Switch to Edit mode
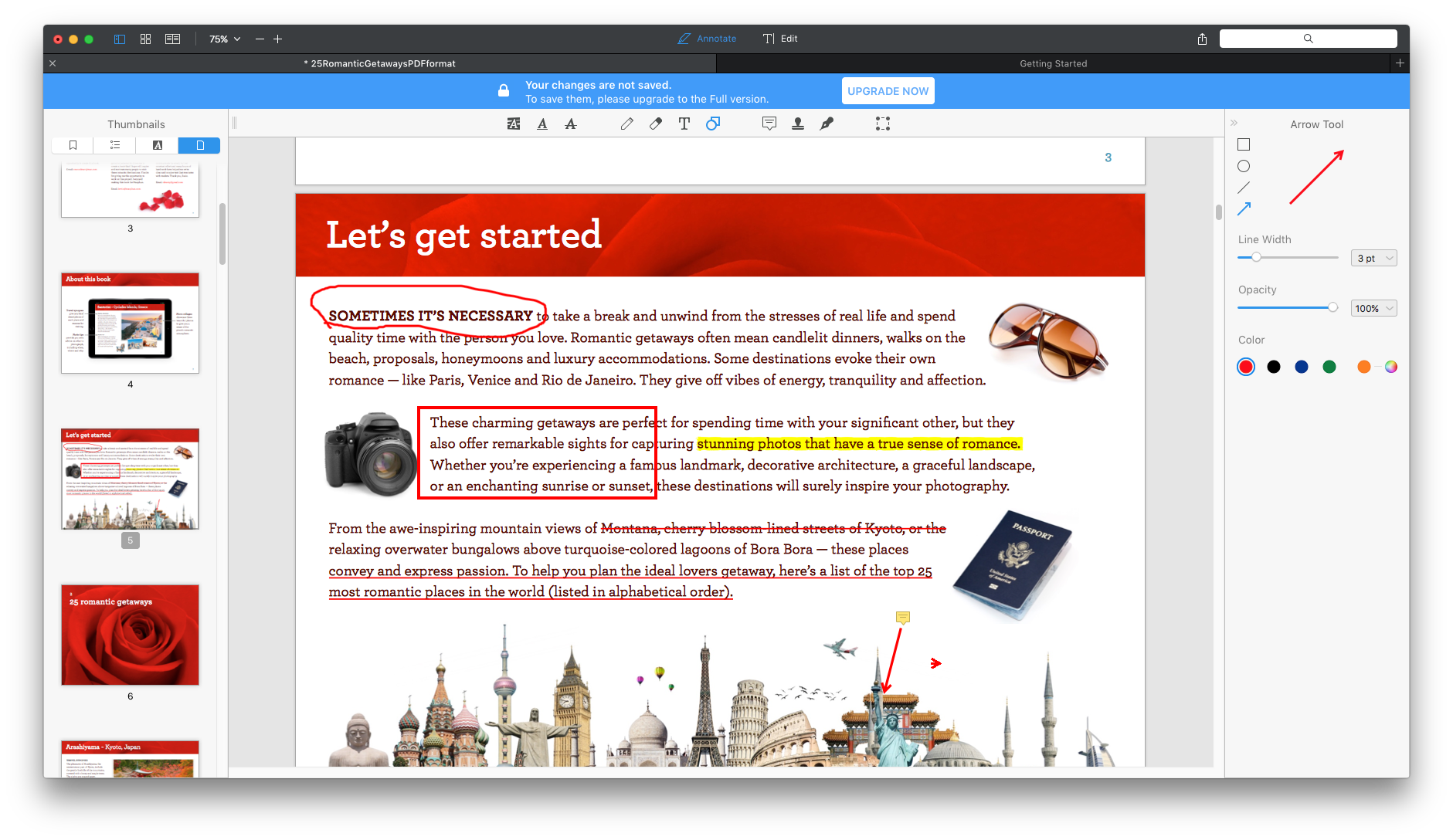The image size is (1453, 840). tap(779, 38)
